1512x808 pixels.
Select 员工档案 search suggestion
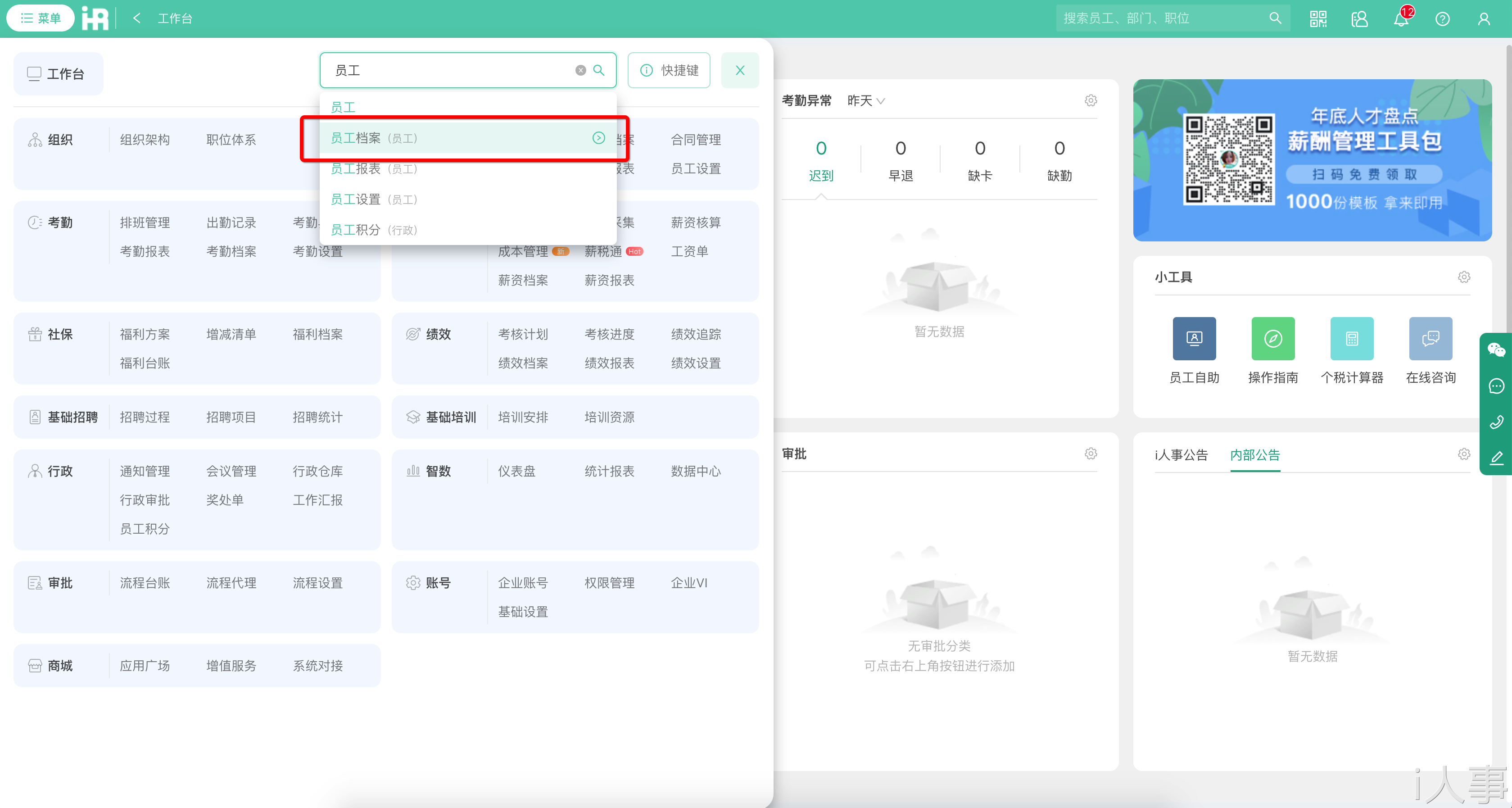pyautogui.click(x=468, y=138)
